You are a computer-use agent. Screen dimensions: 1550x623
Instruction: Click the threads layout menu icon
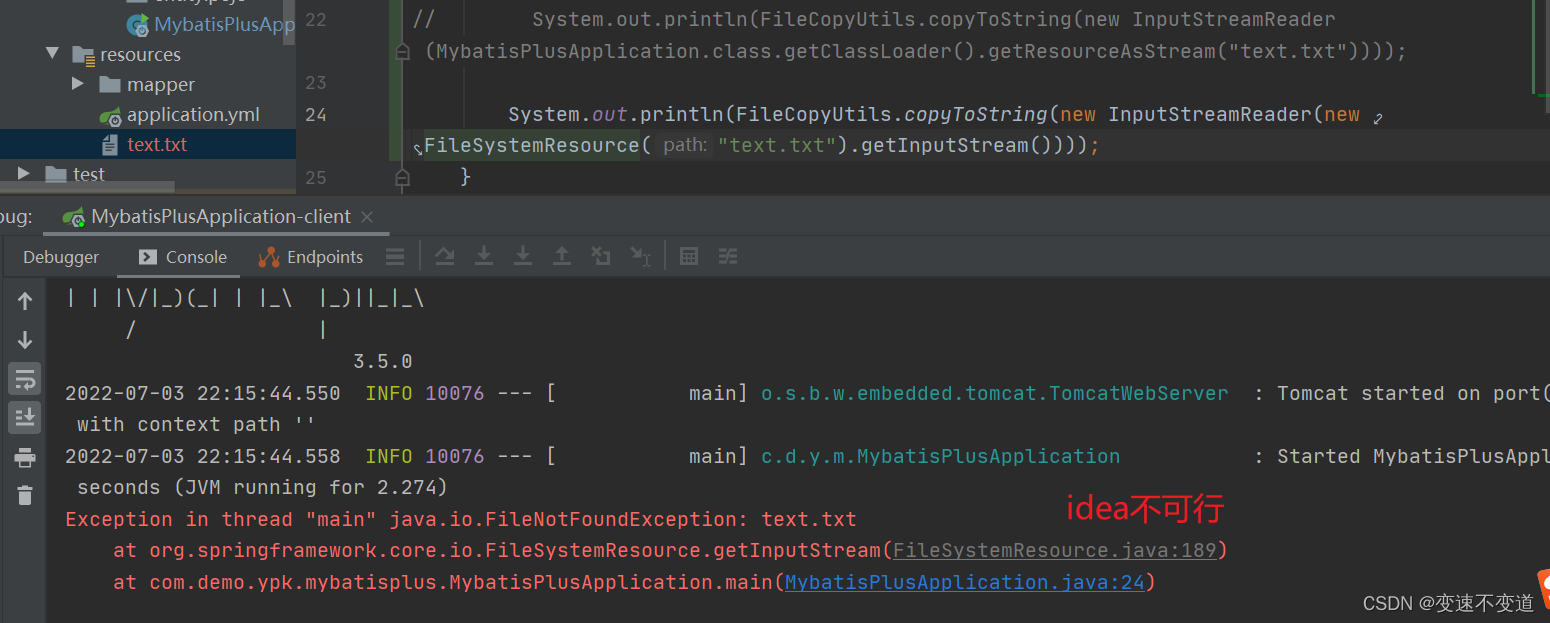395,257
